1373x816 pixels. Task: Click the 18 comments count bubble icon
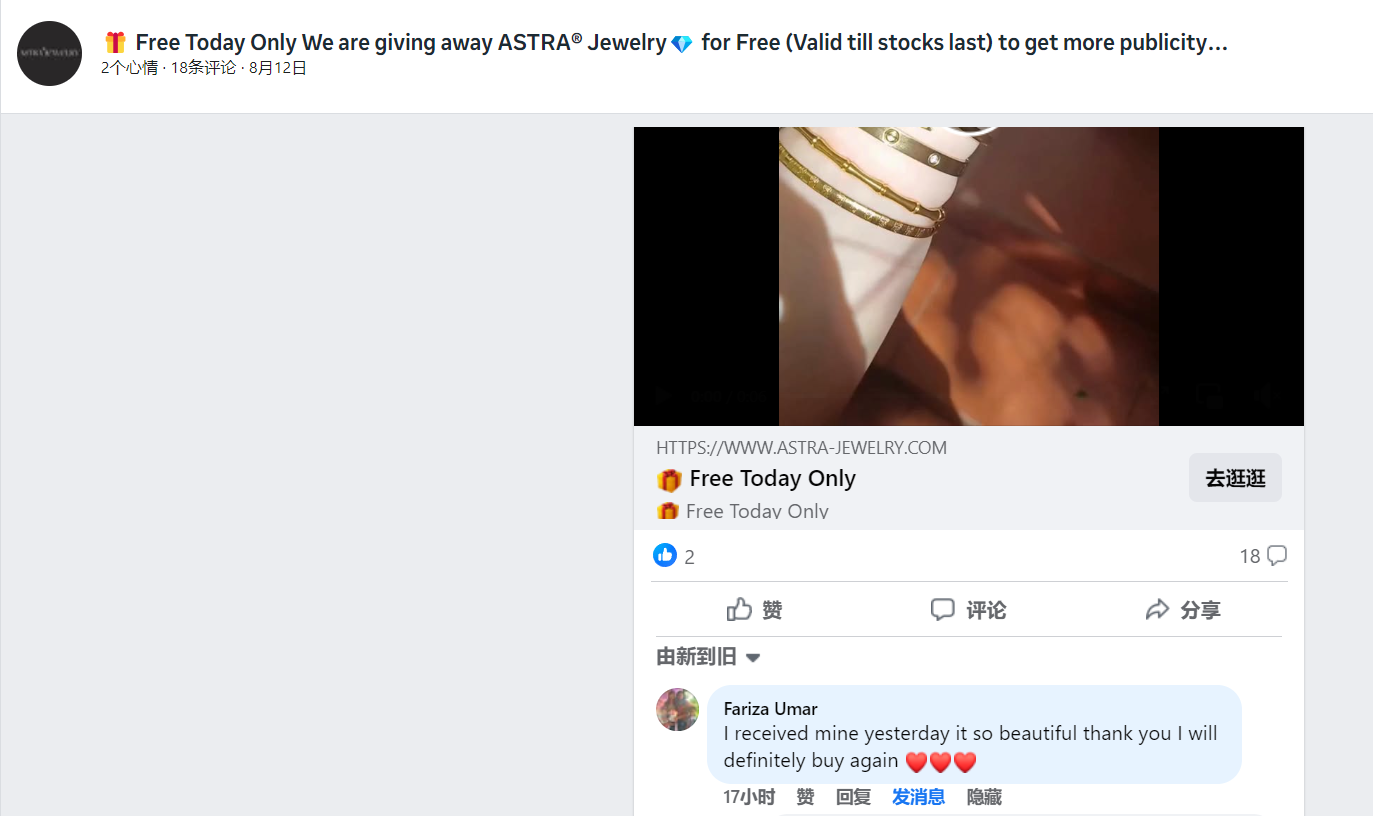1277,555
